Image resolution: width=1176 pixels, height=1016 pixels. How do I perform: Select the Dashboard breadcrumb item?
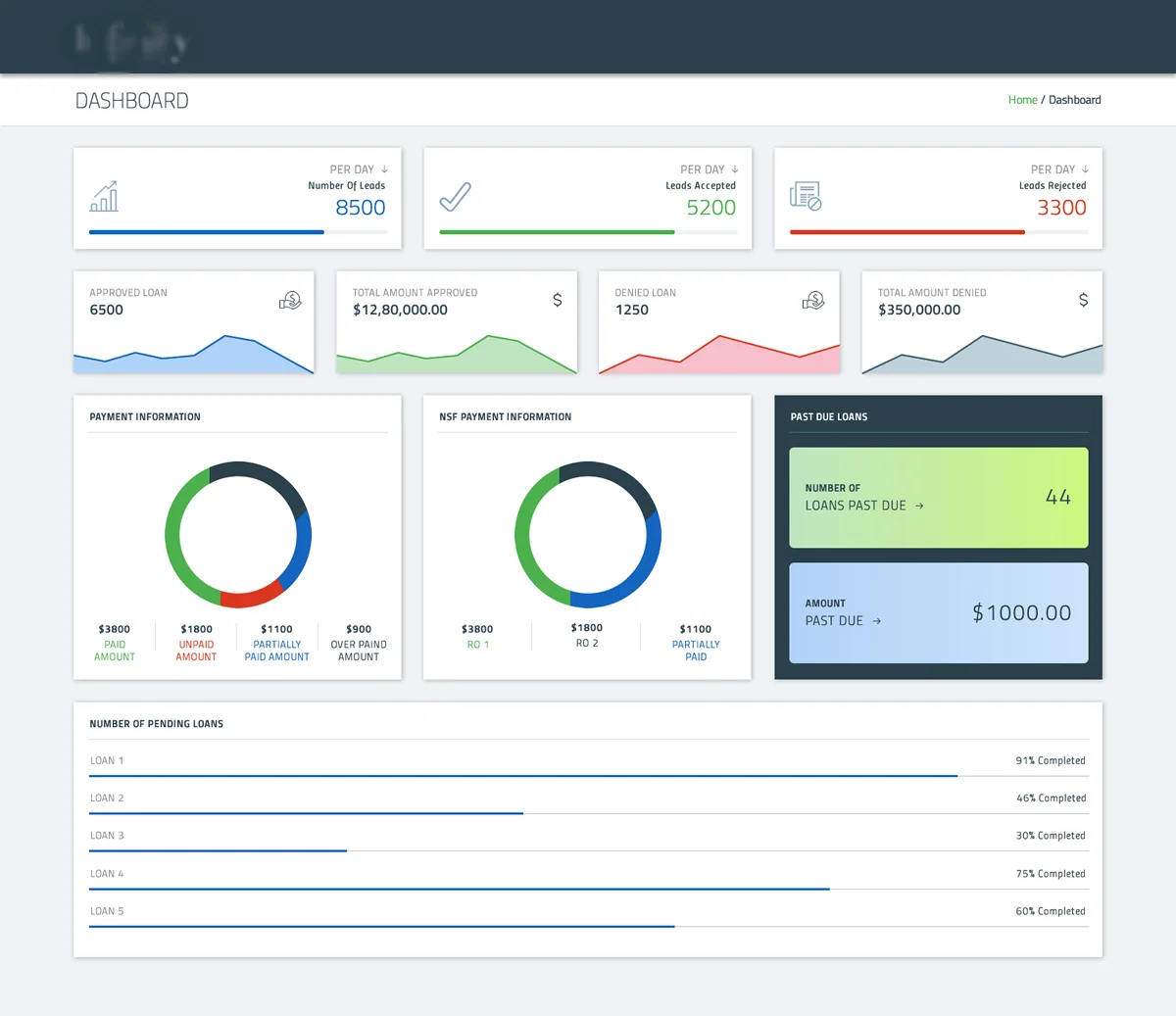(1075, 100)
